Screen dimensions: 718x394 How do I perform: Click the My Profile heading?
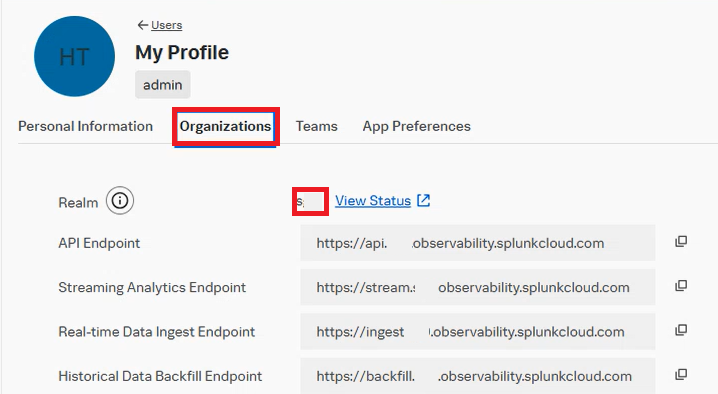182,53
